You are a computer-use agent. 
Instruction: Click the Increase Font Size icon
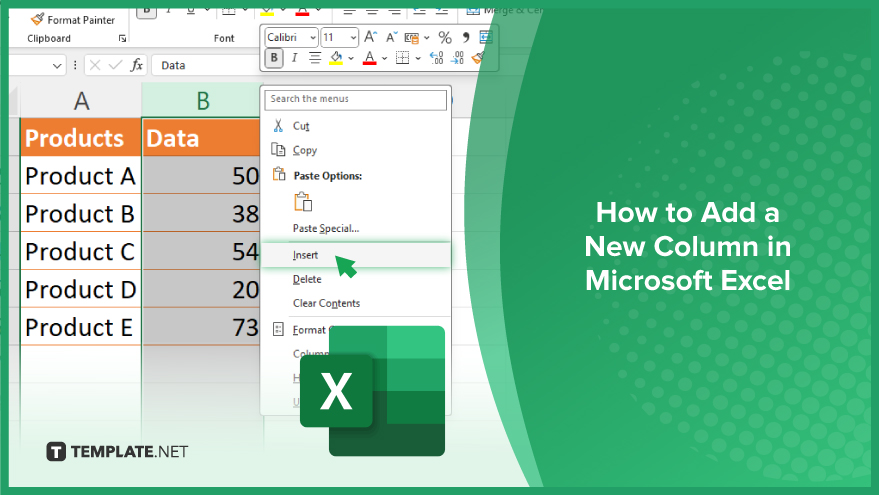tap(370, 38)
